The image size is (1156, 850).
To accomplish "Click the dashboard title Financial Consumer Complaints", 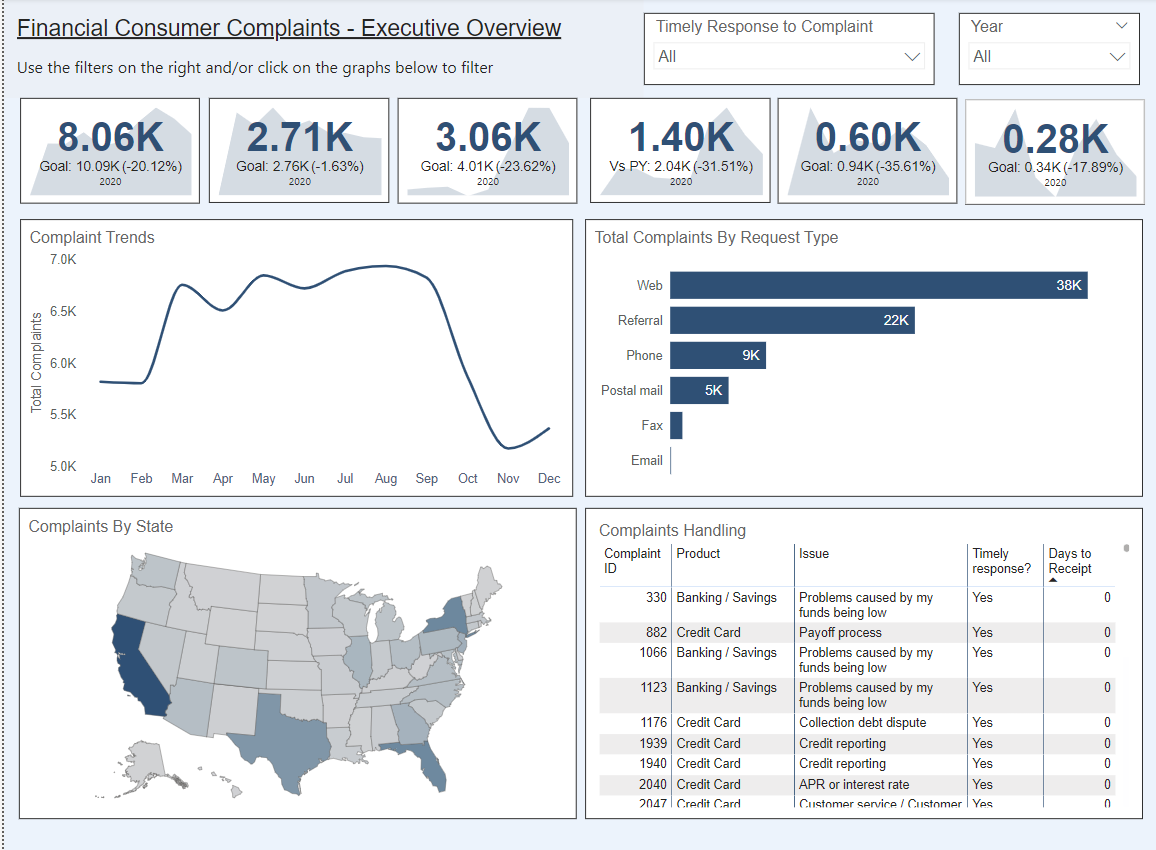I will (x=289, y=28).
